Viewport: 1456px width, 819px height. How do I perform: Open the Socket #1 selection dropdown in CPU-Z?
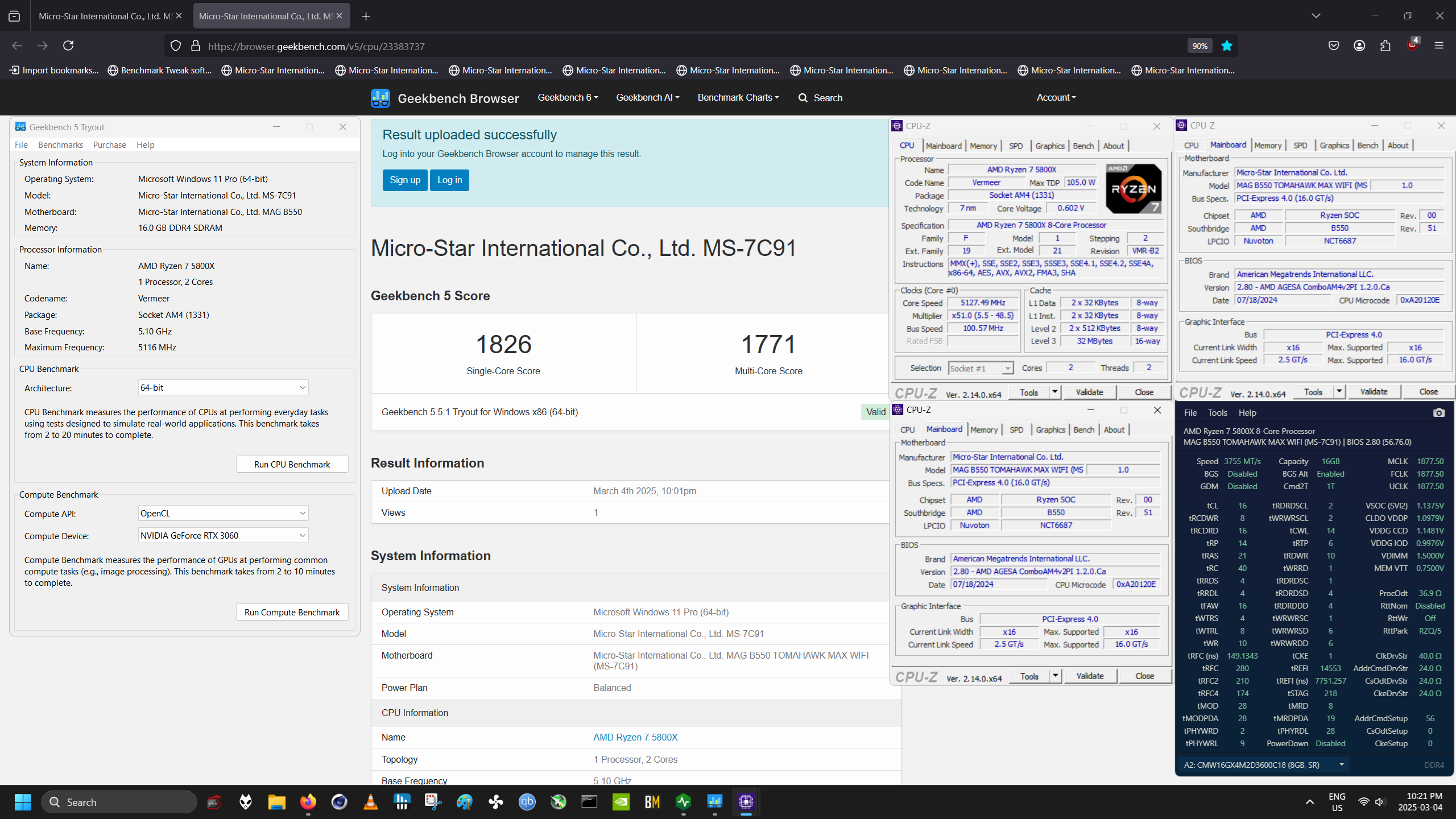(x=981, y=369)
